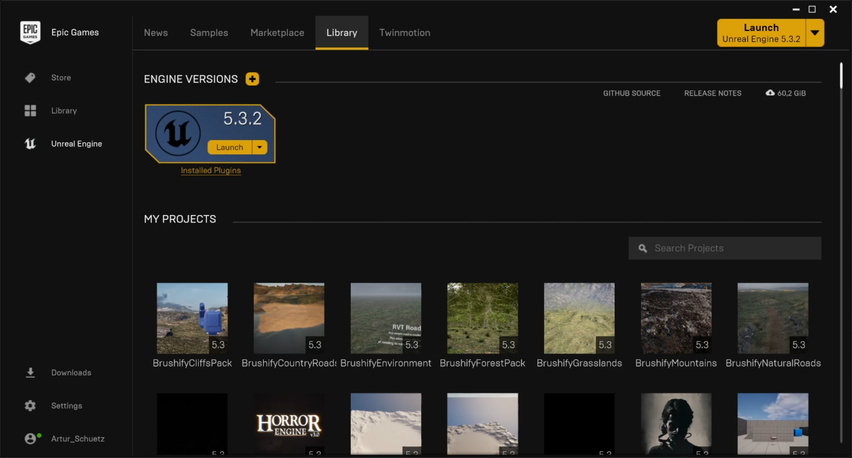Image resolution: width=852 pixels, height=458 pixels.
Task: Click Launch on the 5.3.2 engine card
Action: click(x=230, y=147)
